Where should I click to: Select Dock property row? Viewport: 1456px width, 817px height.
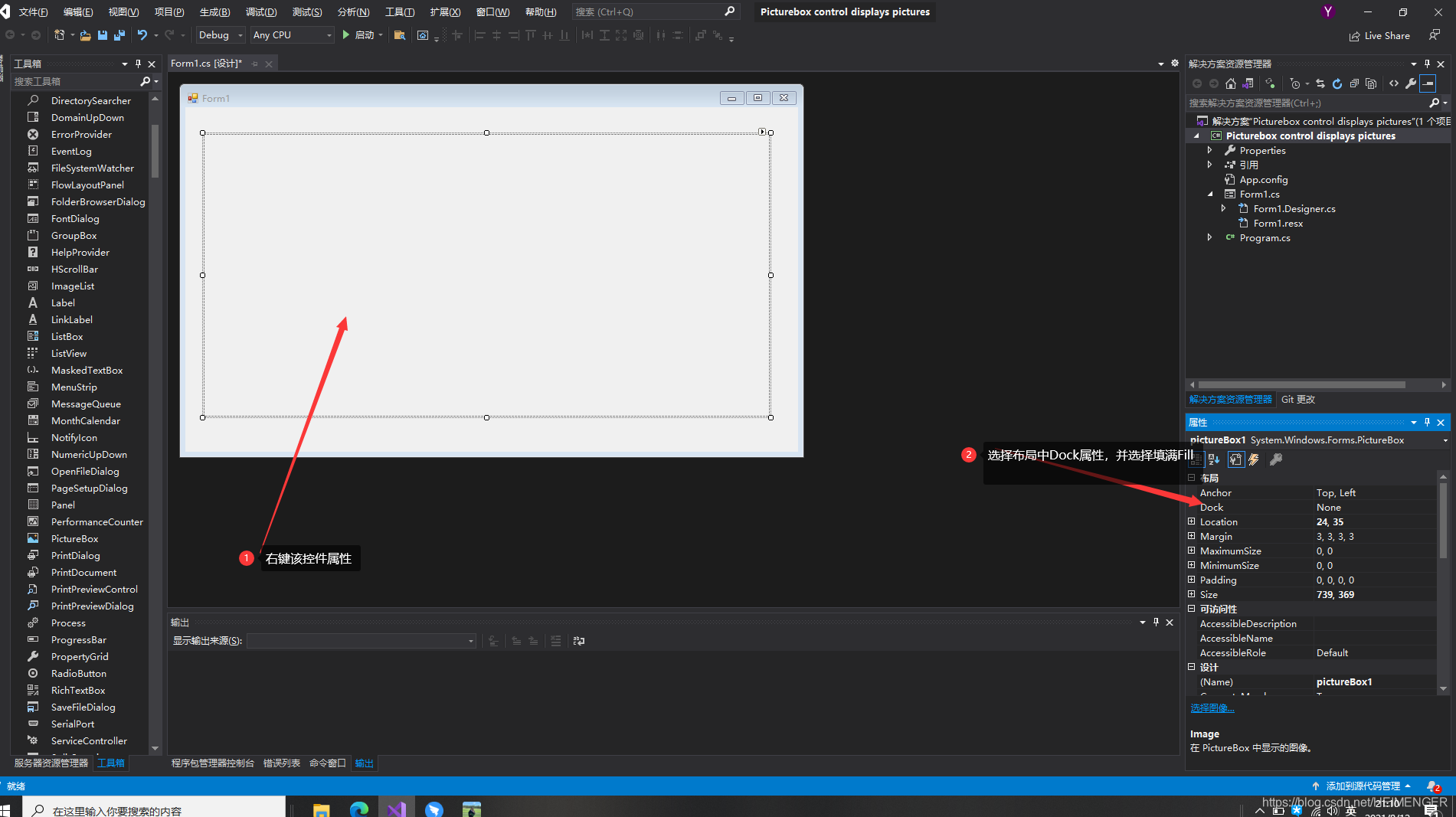[x=1313, y=507]
